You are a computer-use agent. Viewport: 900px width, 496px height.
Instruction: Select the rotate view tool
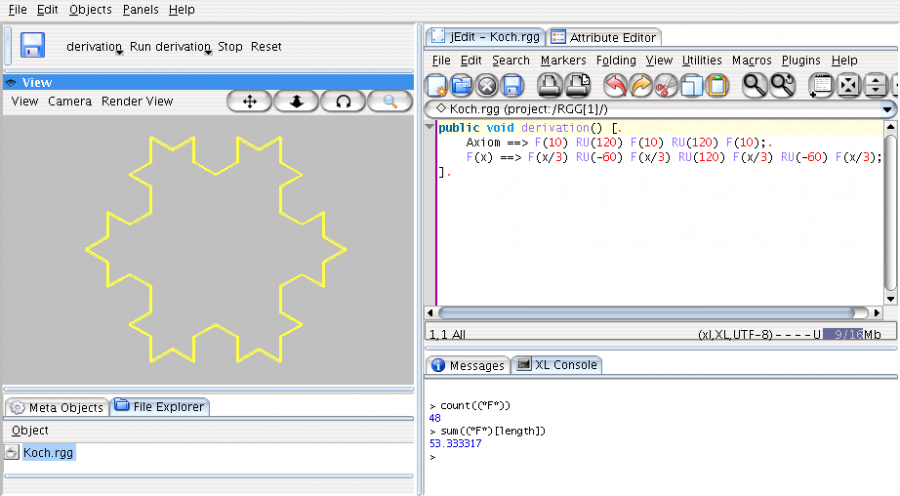[343, 101]
